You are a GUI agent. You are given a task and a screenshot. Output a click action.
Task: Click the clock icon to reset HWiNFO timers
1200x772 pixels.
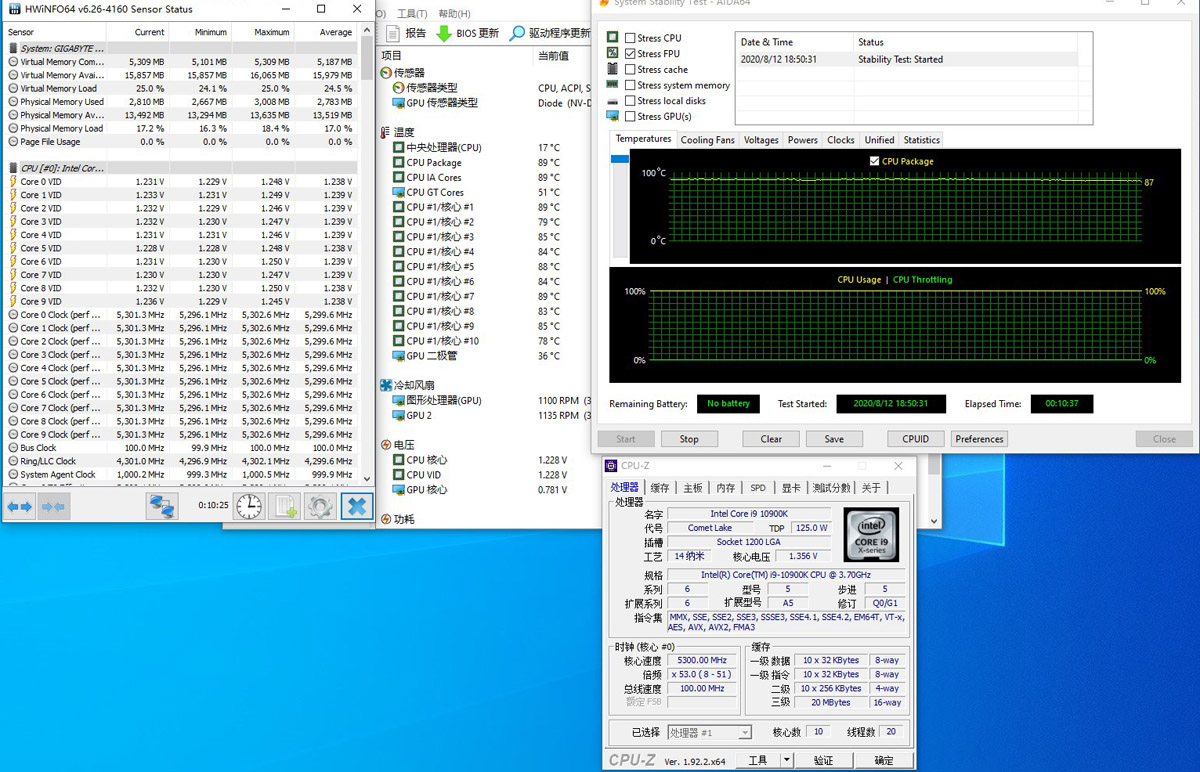point(249,505)
